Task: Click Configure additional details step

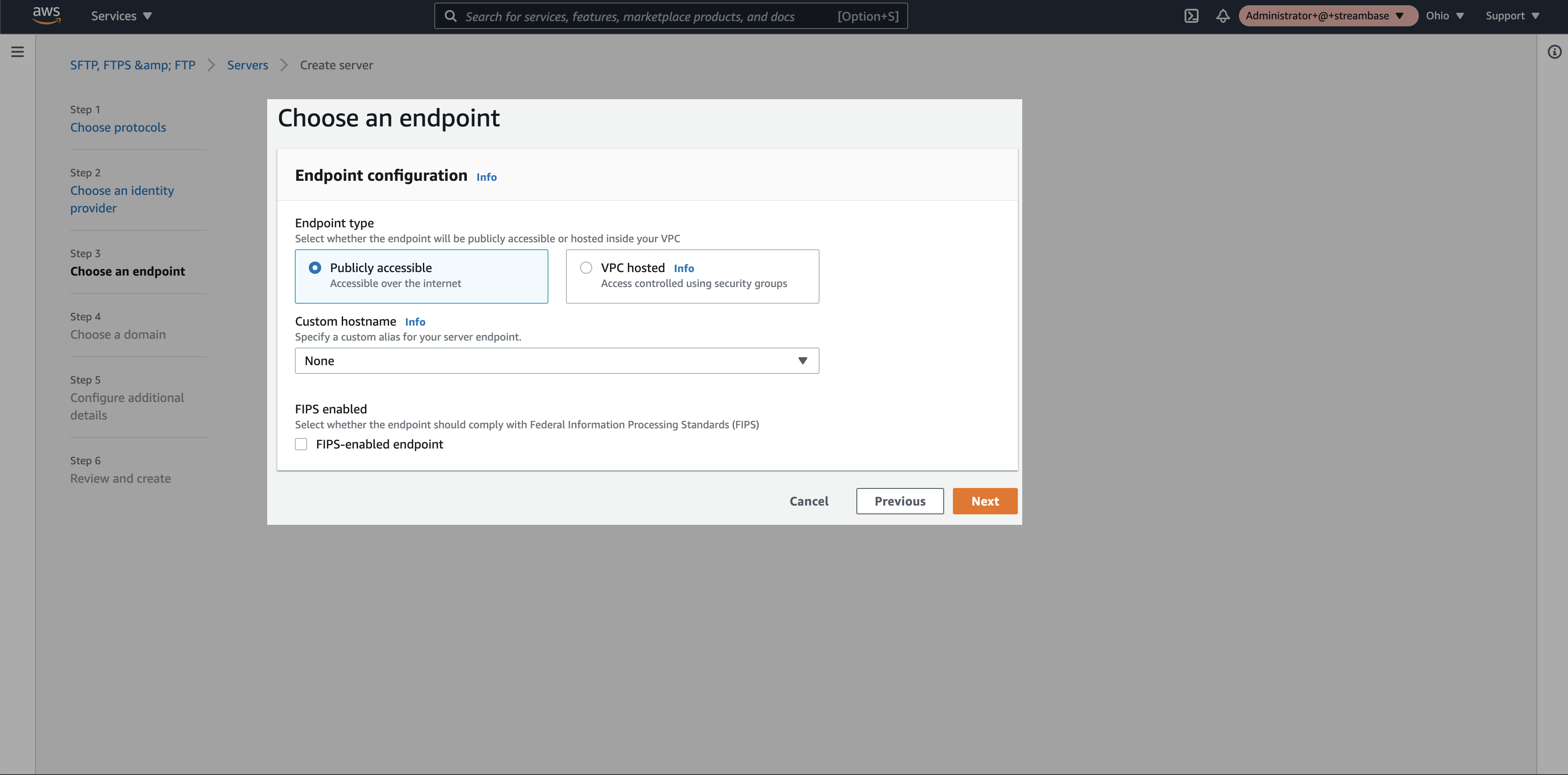Action: (127, 406)
